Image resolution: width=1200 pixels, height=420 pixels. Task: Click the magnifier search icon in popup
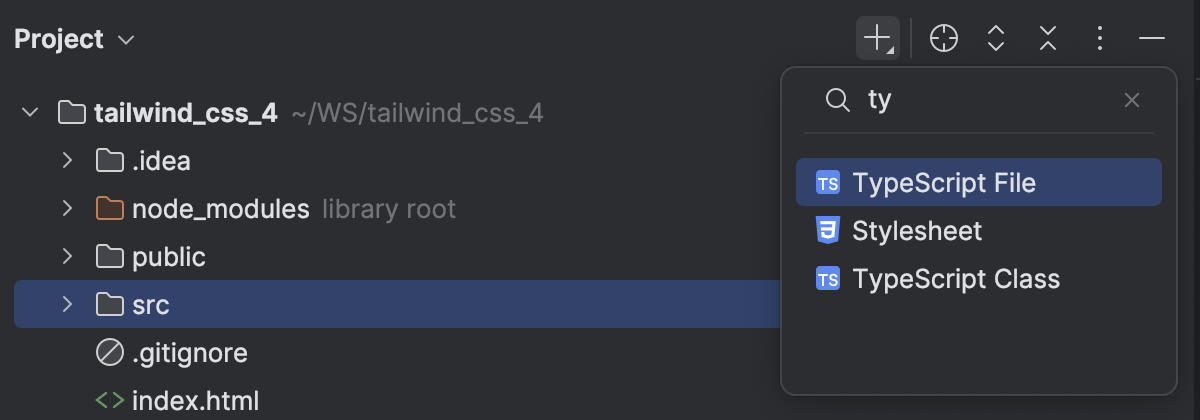(836, 100)
